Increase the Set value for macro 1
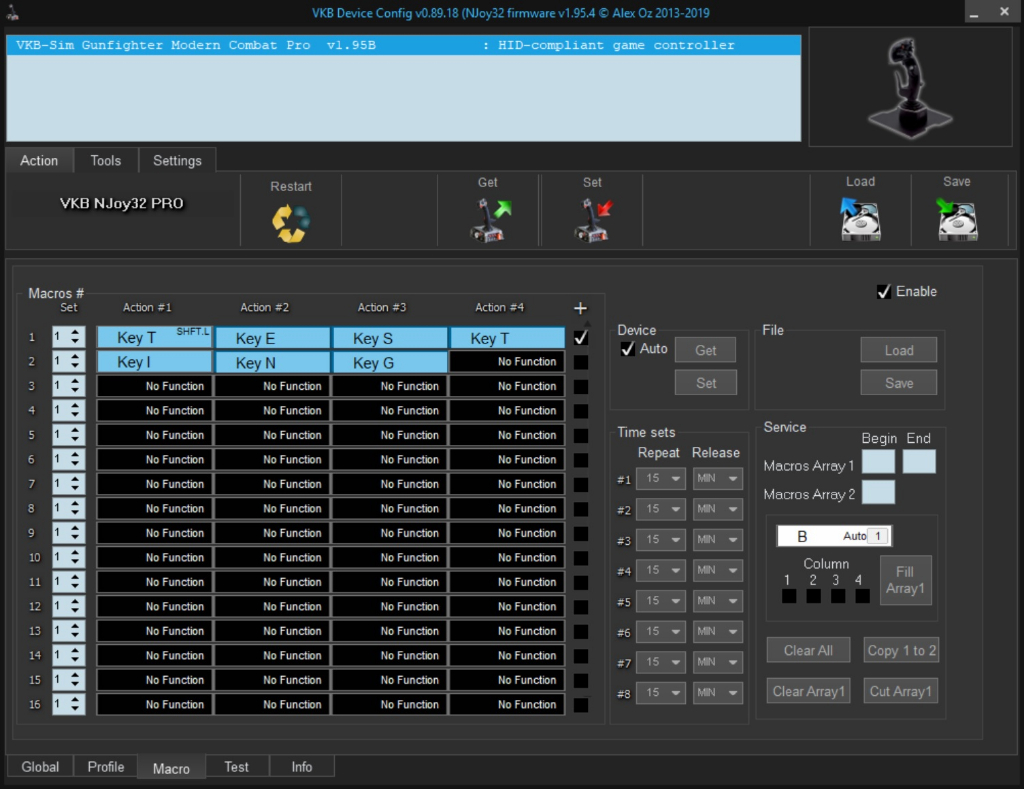The image size is (1024, 789). click(75, 332)
